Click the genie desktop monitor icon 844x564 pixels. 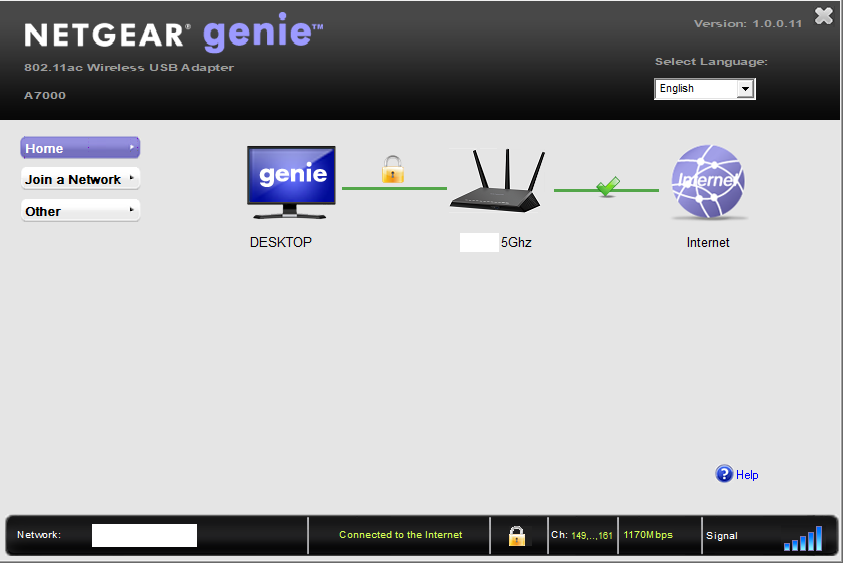[291, 182]
